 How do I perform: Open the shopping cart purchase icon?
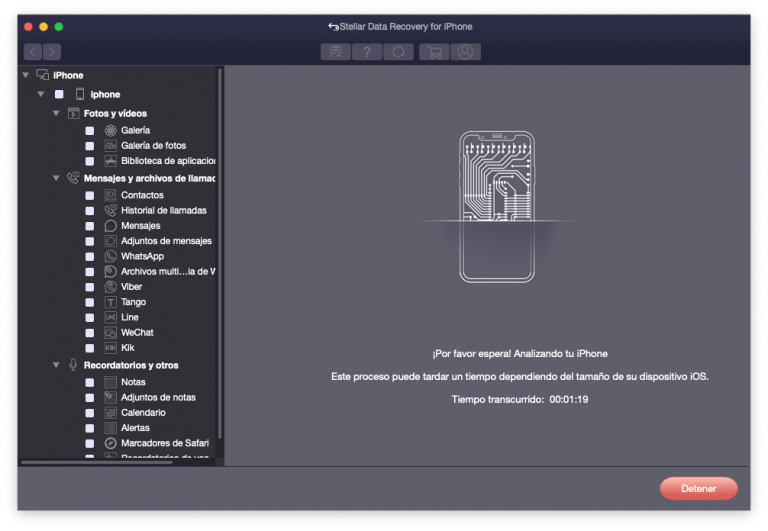click(434, 51)
